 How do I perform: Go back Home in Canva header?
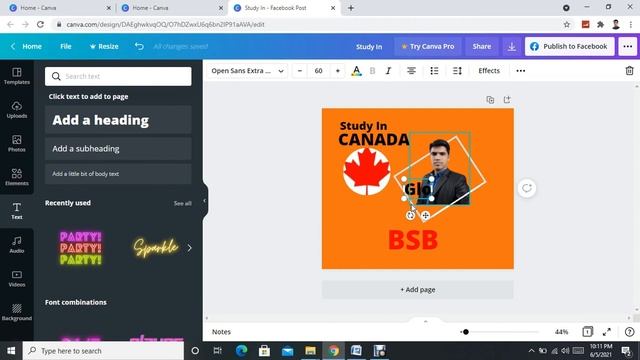pyautogui.click(x=27, y=47)
